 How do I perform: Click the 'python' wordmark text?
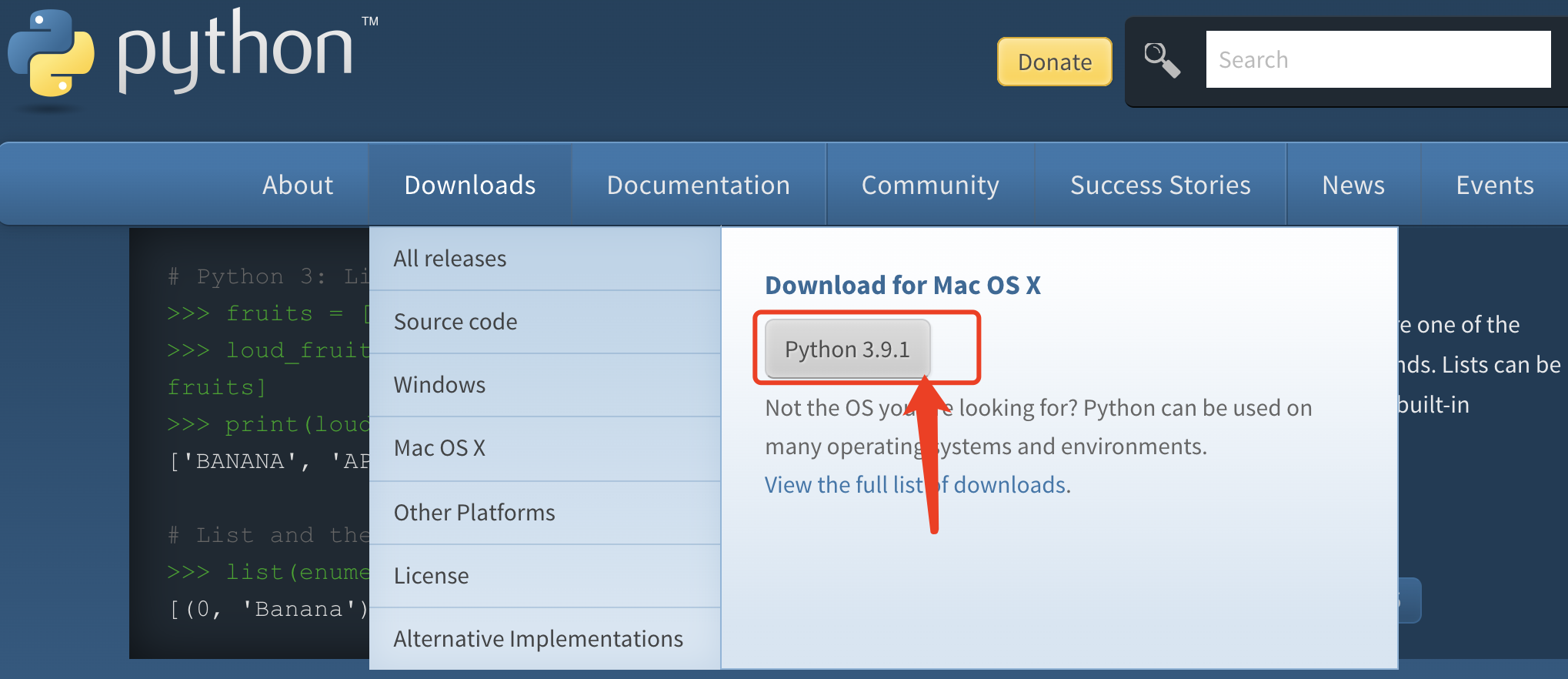[235, 50]
